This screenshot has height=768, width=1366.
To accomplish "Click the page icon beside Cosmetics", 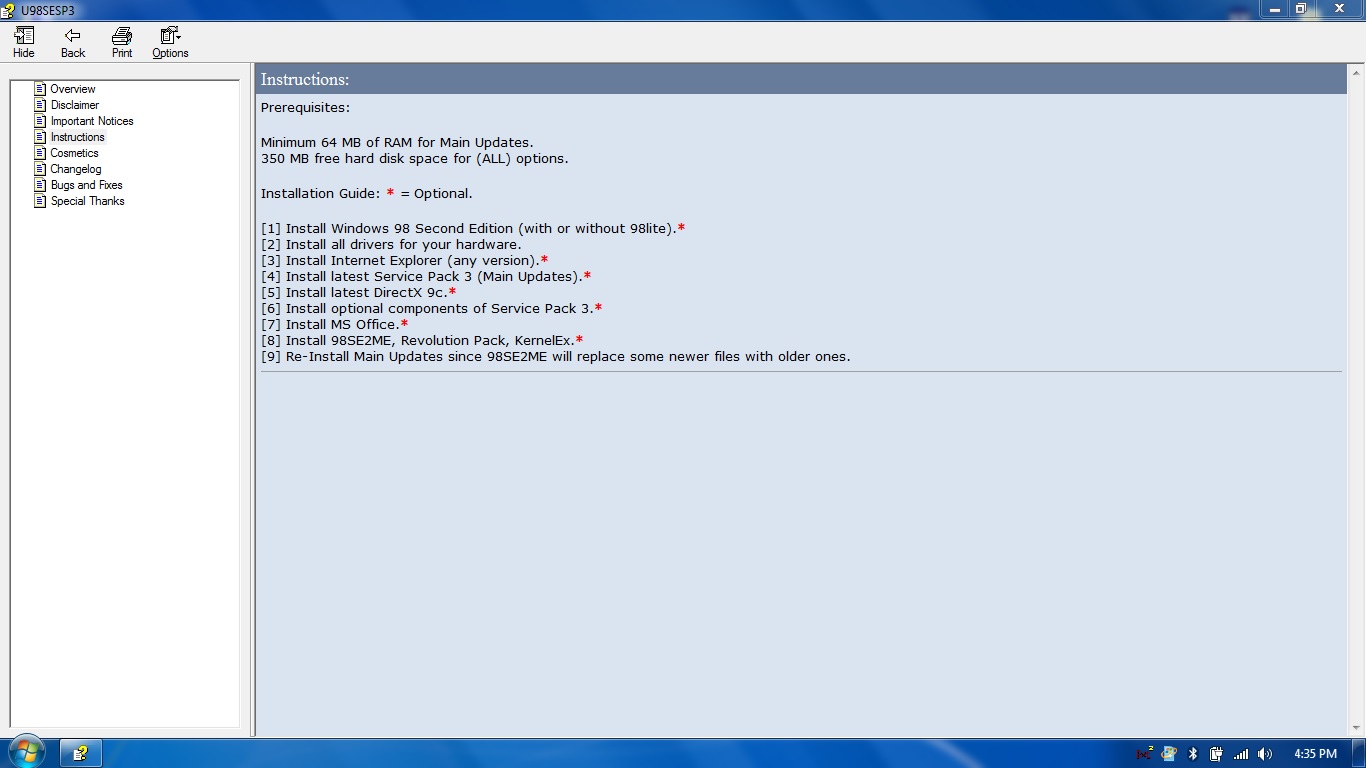I will click(x=40, y=153).
